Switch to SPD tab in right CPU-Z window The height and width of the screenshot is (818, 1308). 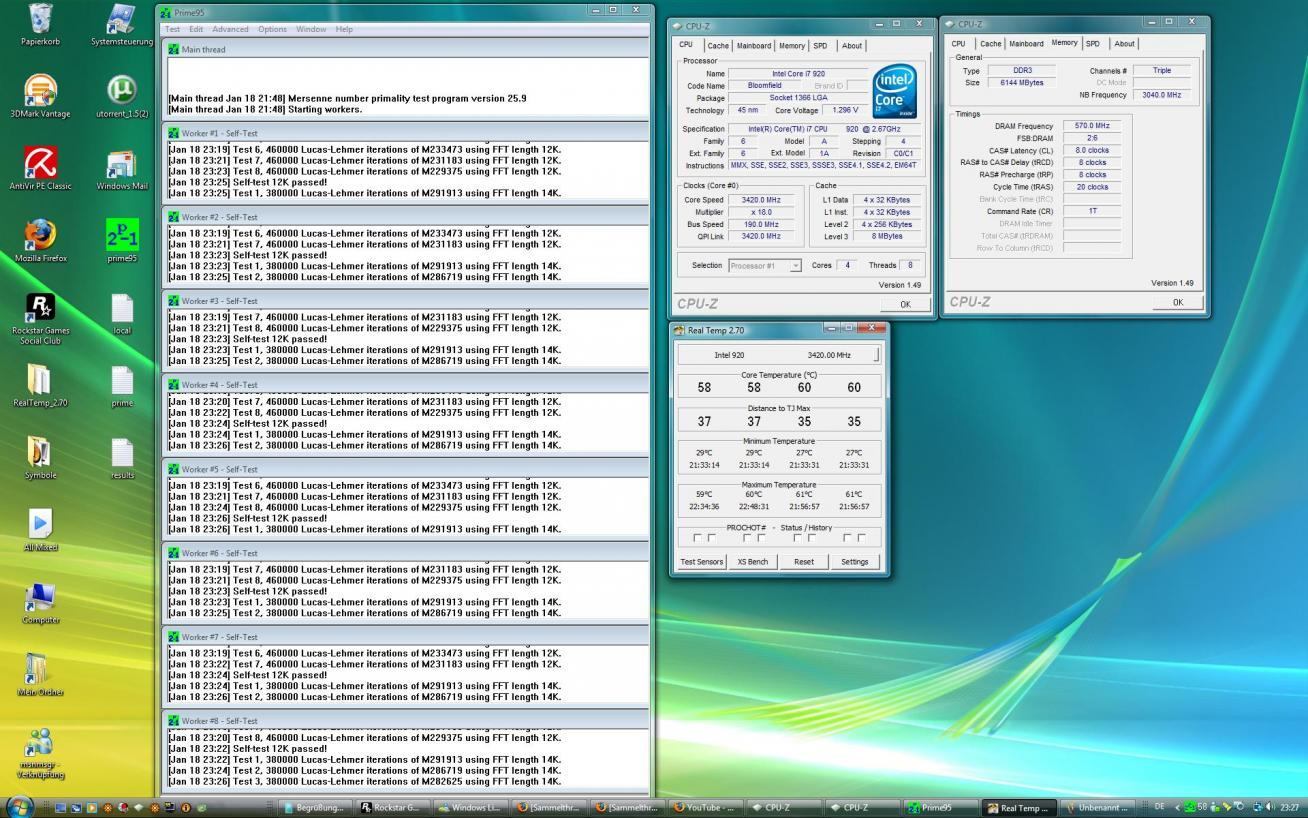[x=1093, y=44]
